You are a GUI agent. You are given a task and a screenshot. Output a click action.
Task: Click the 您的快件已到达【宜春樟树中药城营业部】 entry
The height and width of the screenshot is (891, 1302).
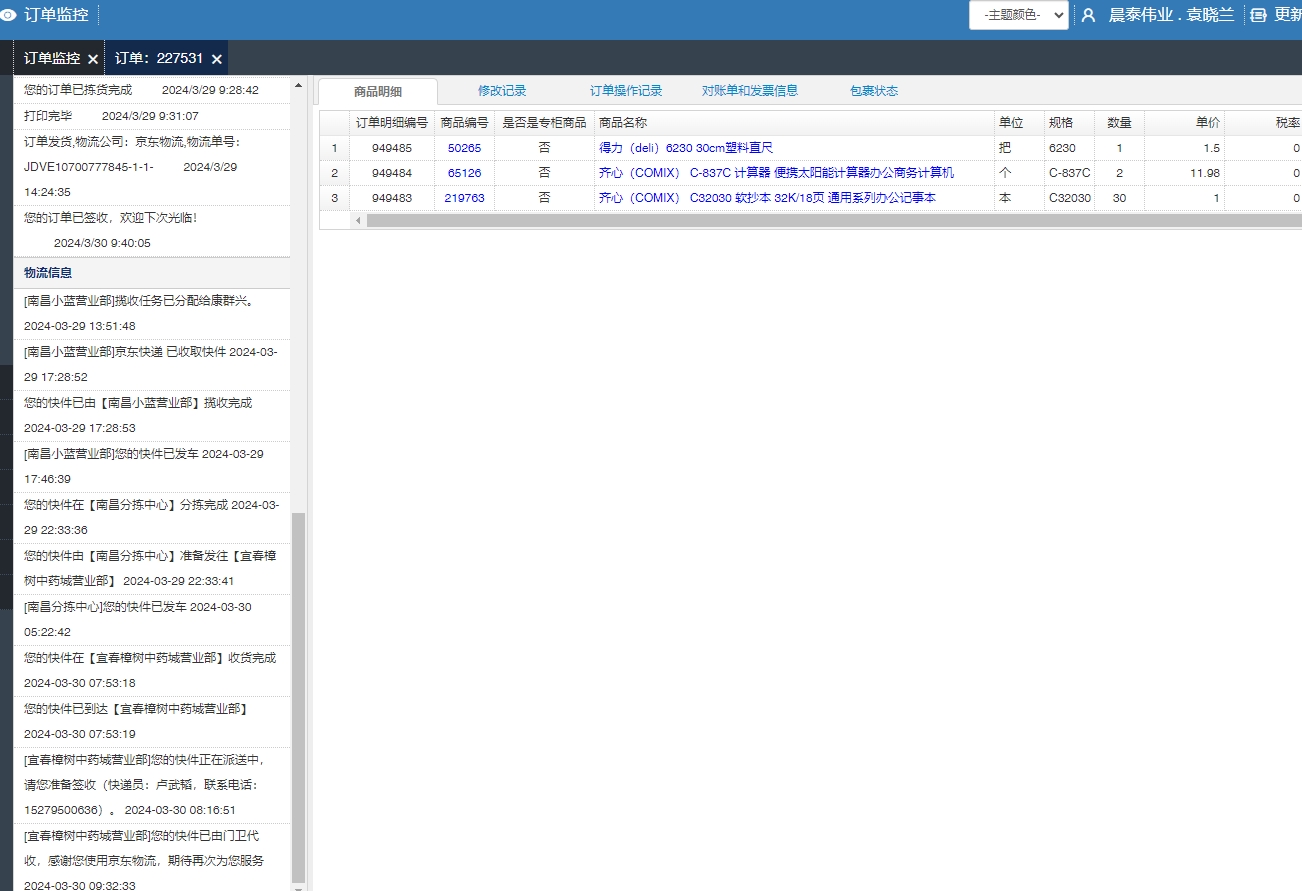point(152,722)
